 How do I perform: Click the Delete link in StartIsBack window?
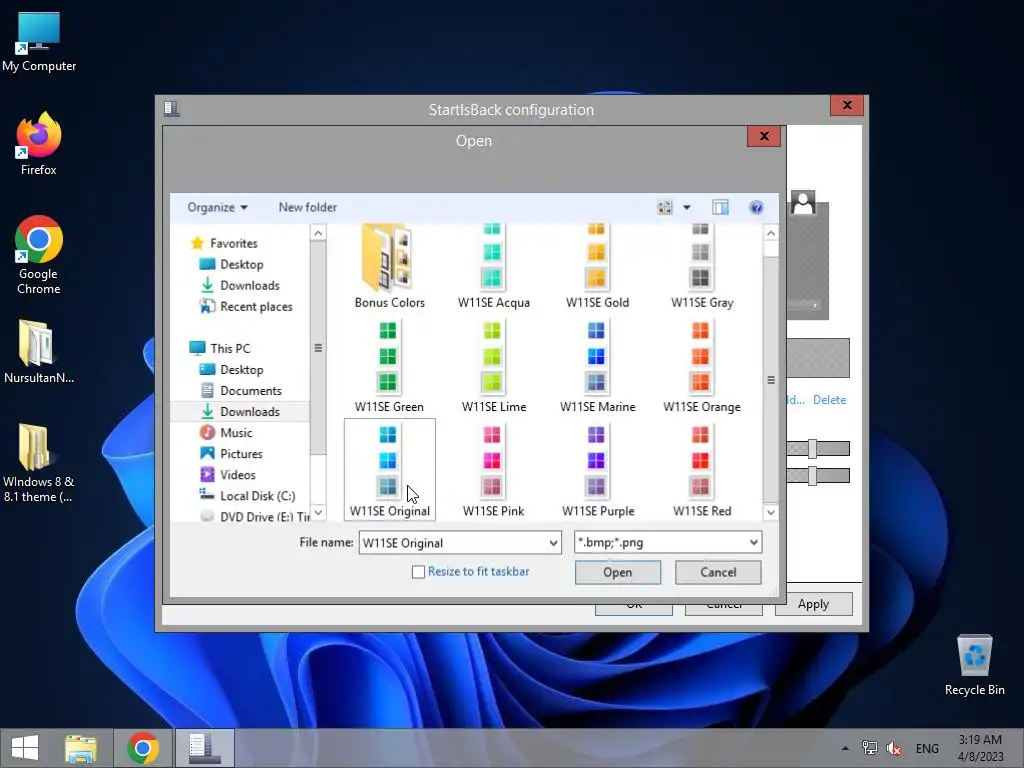[x=829, y=400]
